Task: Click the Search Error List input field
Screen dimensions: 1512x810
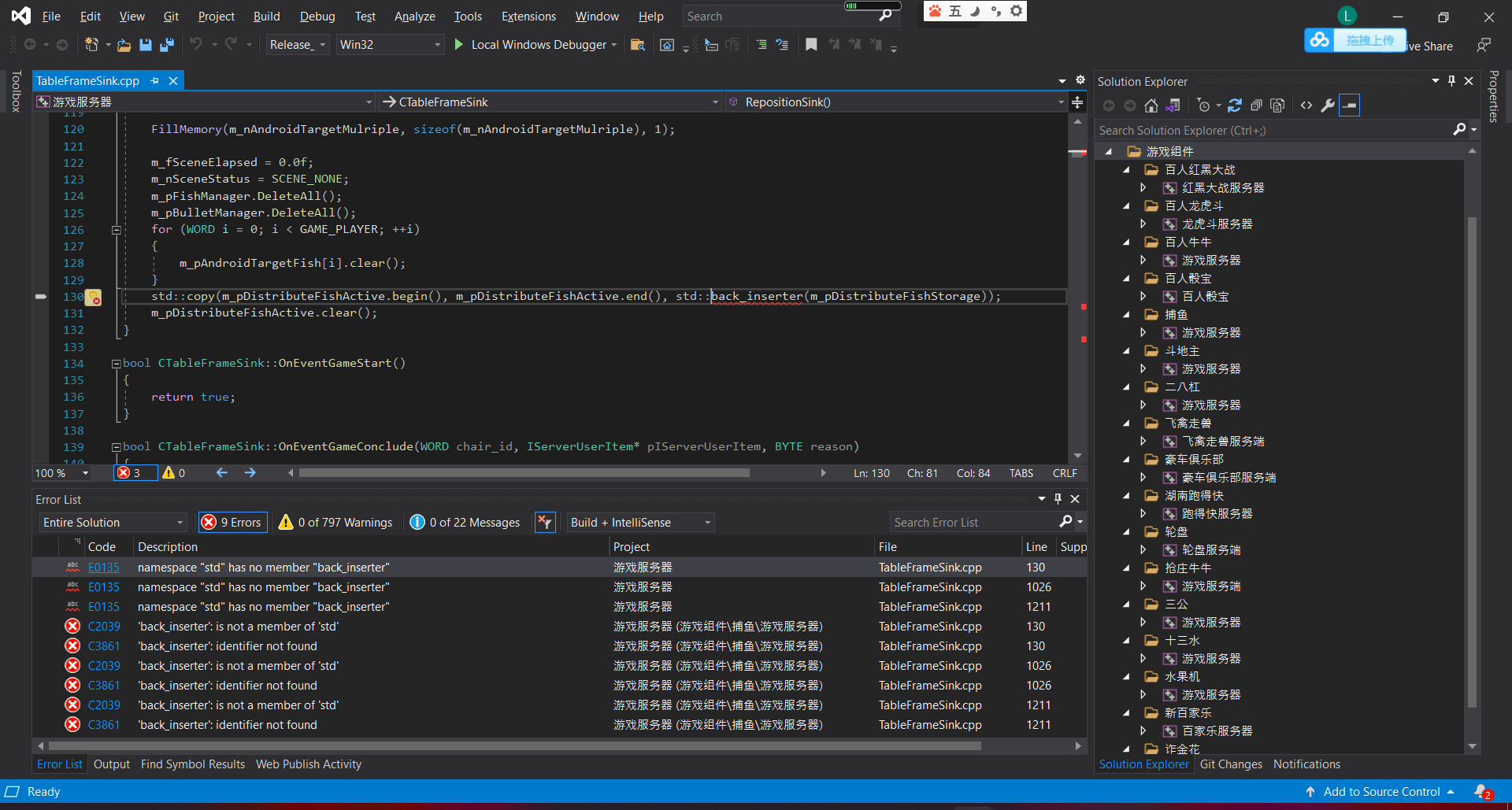Action: click(975, 522)
